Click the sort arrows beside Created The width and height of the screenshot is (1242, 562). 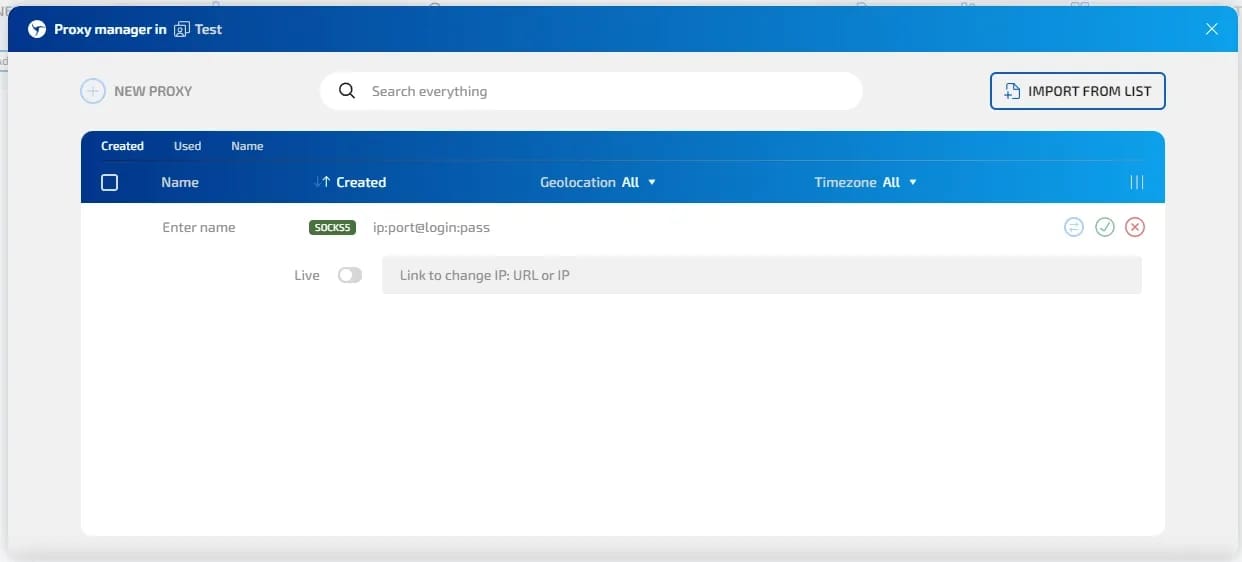click(322, 182)
